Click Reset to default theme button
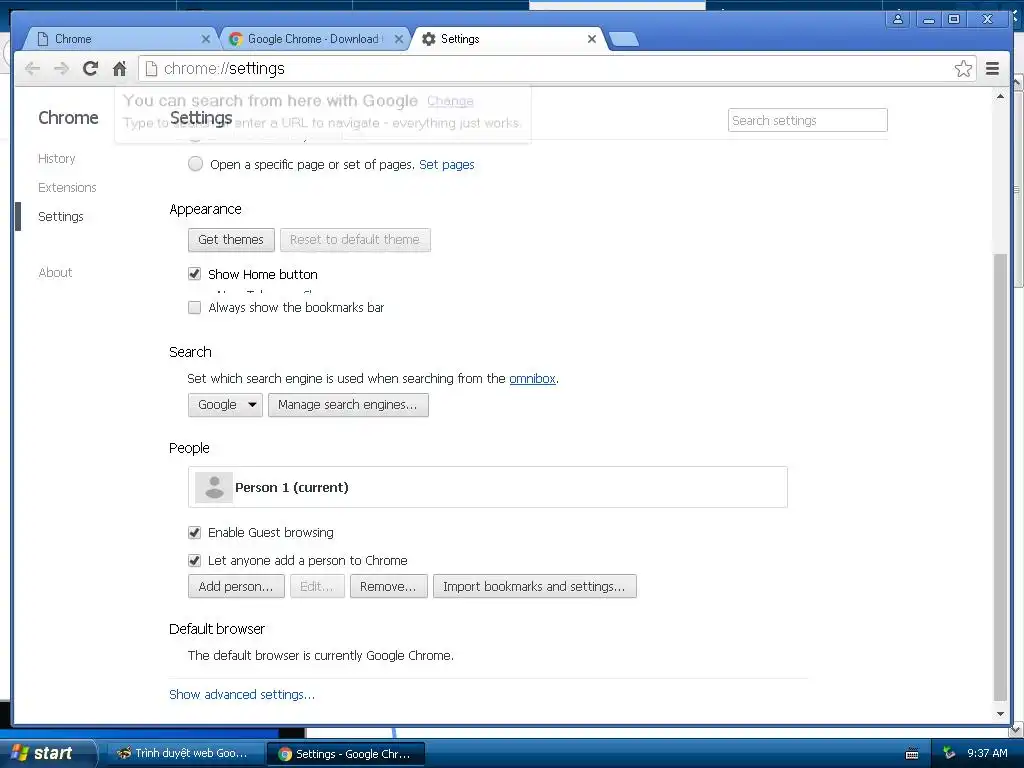 pyautogui.click(x=355, y=240)
